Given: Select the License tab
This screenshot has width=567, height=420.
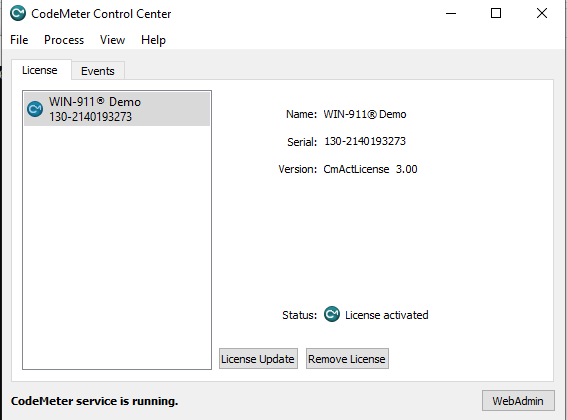Looking at the screenshot, I should point(40,70).
